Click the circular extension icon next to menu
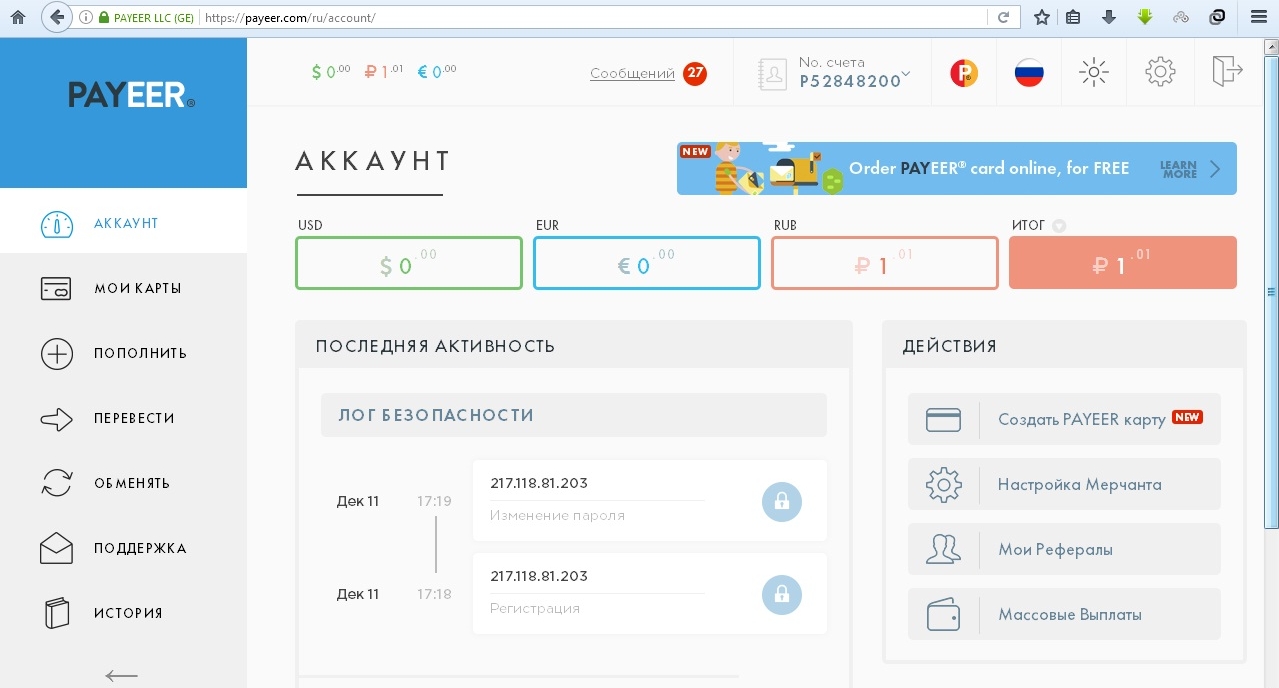The height and width of the screenshot is (688, 1279). [1217, 17]
